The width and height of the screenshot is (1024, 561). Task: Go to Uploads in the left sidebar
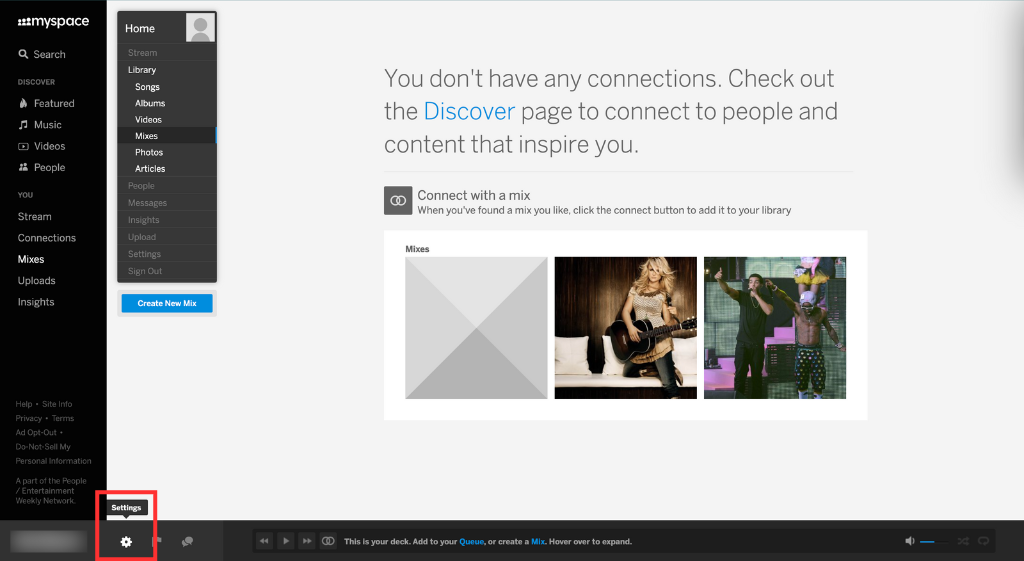(x=37, y=280)
